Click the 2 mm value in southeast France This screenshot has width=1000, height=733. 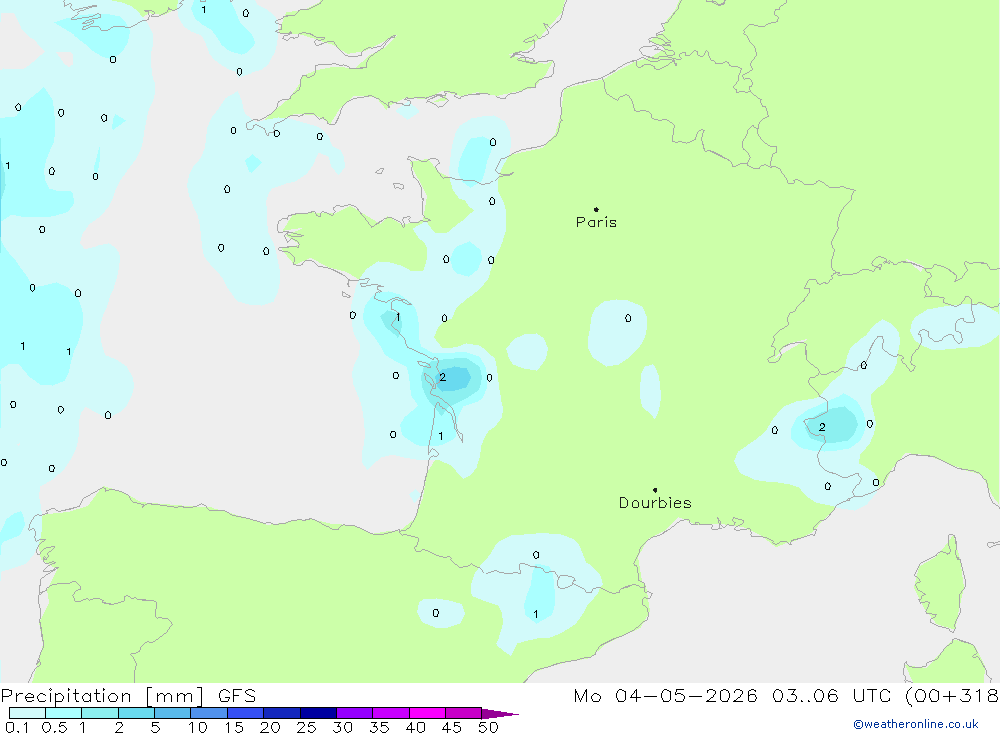point(822,427)
